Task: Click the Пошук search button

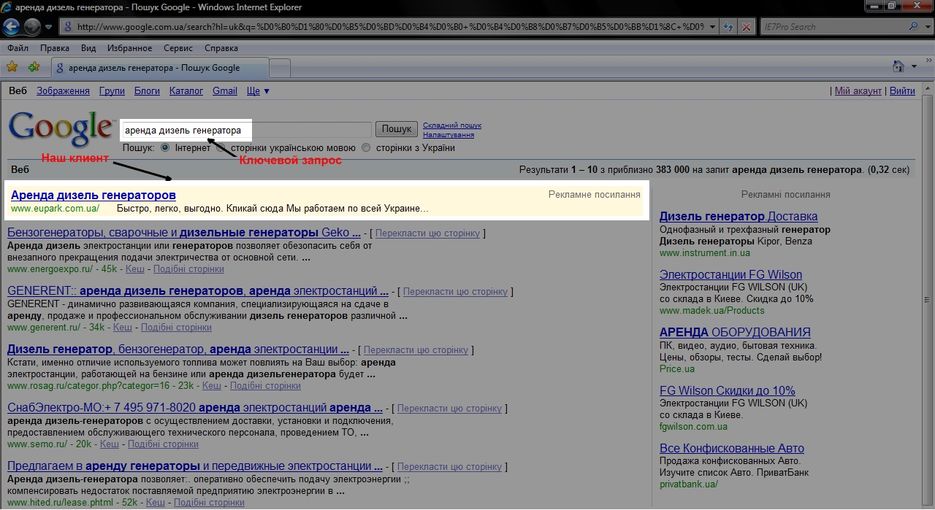Action: coord(397,129)
